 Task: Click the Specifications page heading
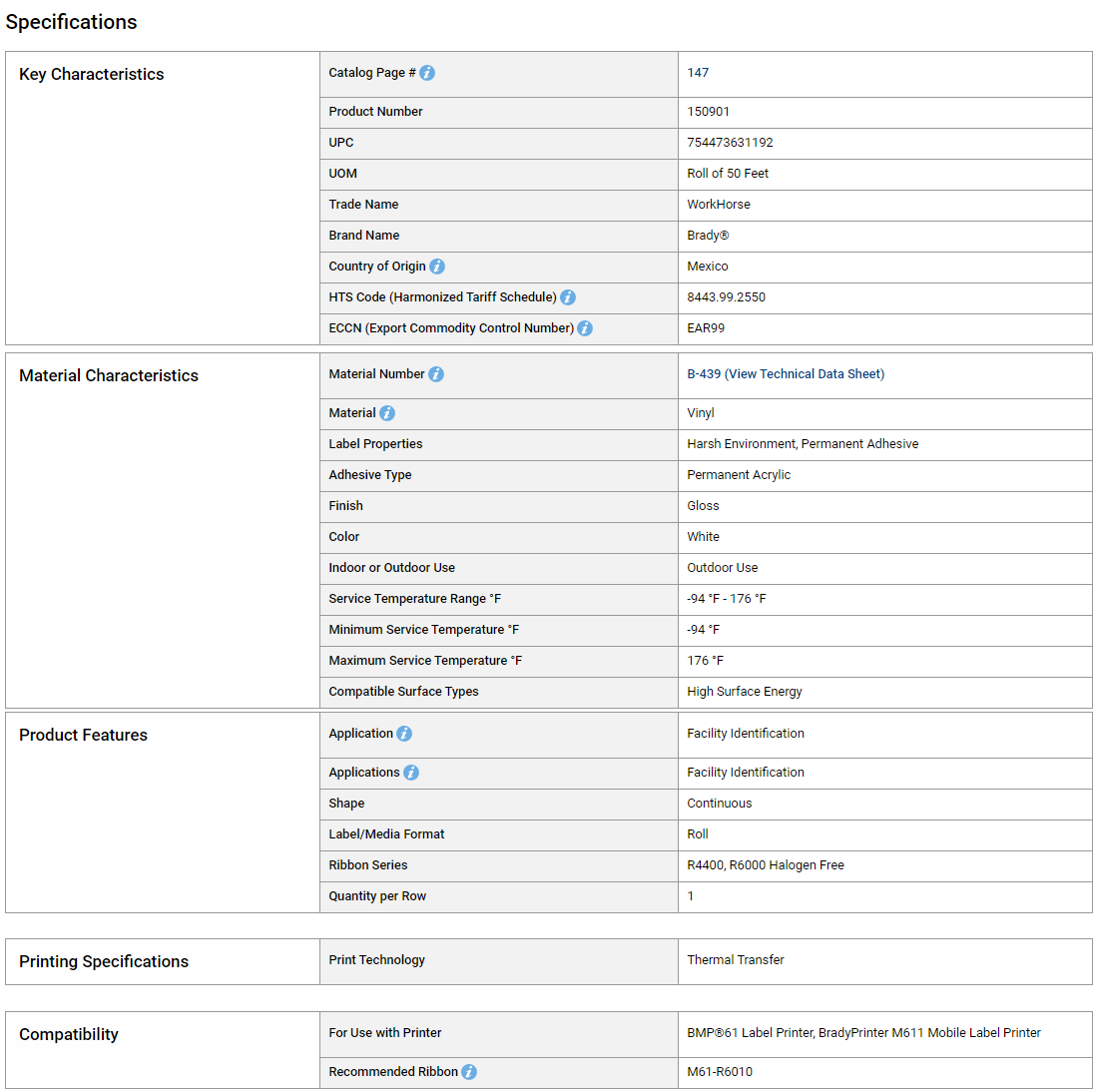pyautogui.click(x=71, y=22)
